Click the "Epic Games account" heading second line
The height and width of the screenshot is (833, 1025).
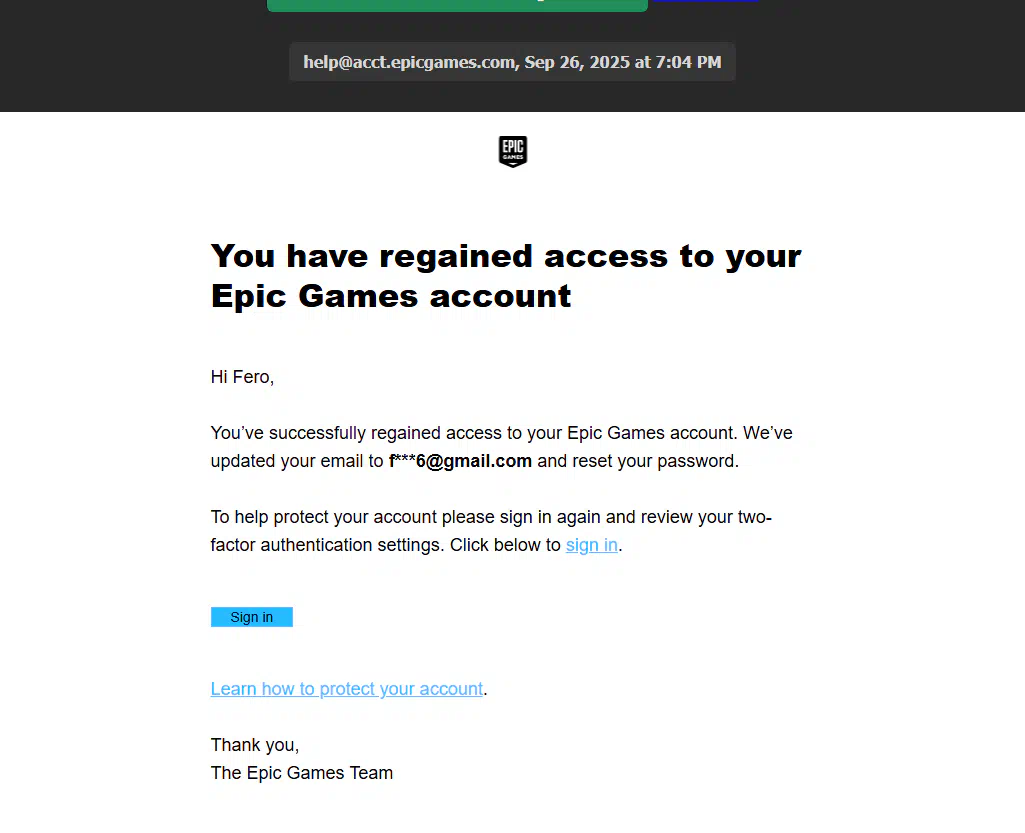coord(391,296)
